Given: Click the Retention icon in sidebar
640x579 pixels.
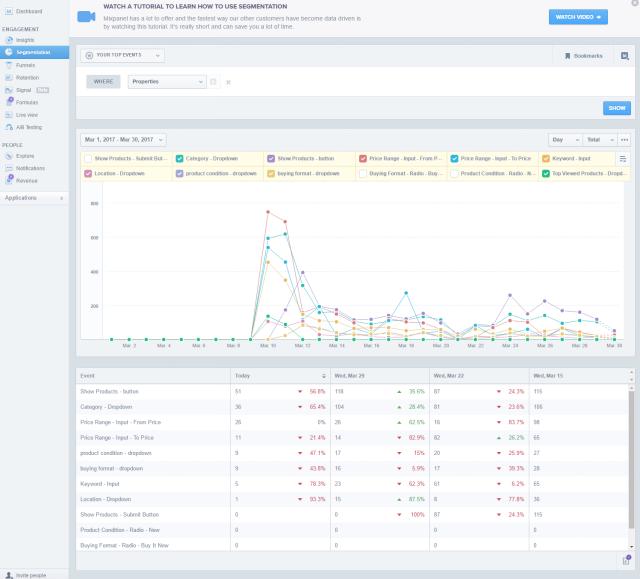Looking at the screenshot, I should click(x=10, y=77).
